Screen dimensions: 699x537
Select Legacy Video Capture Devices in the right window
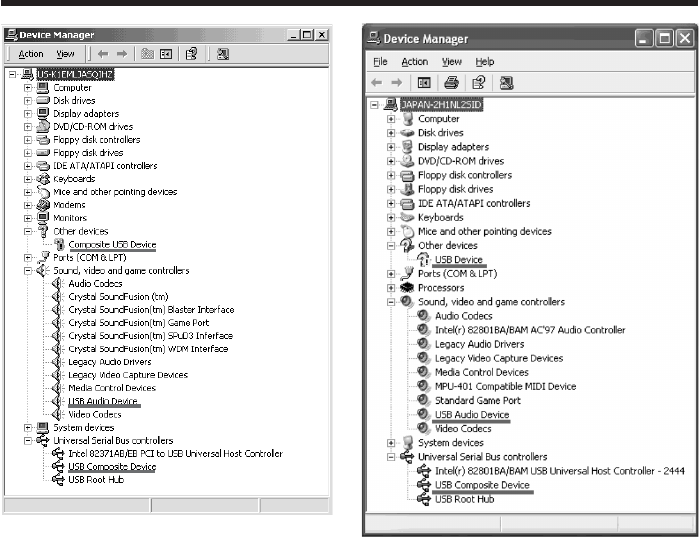pos(499,358)
